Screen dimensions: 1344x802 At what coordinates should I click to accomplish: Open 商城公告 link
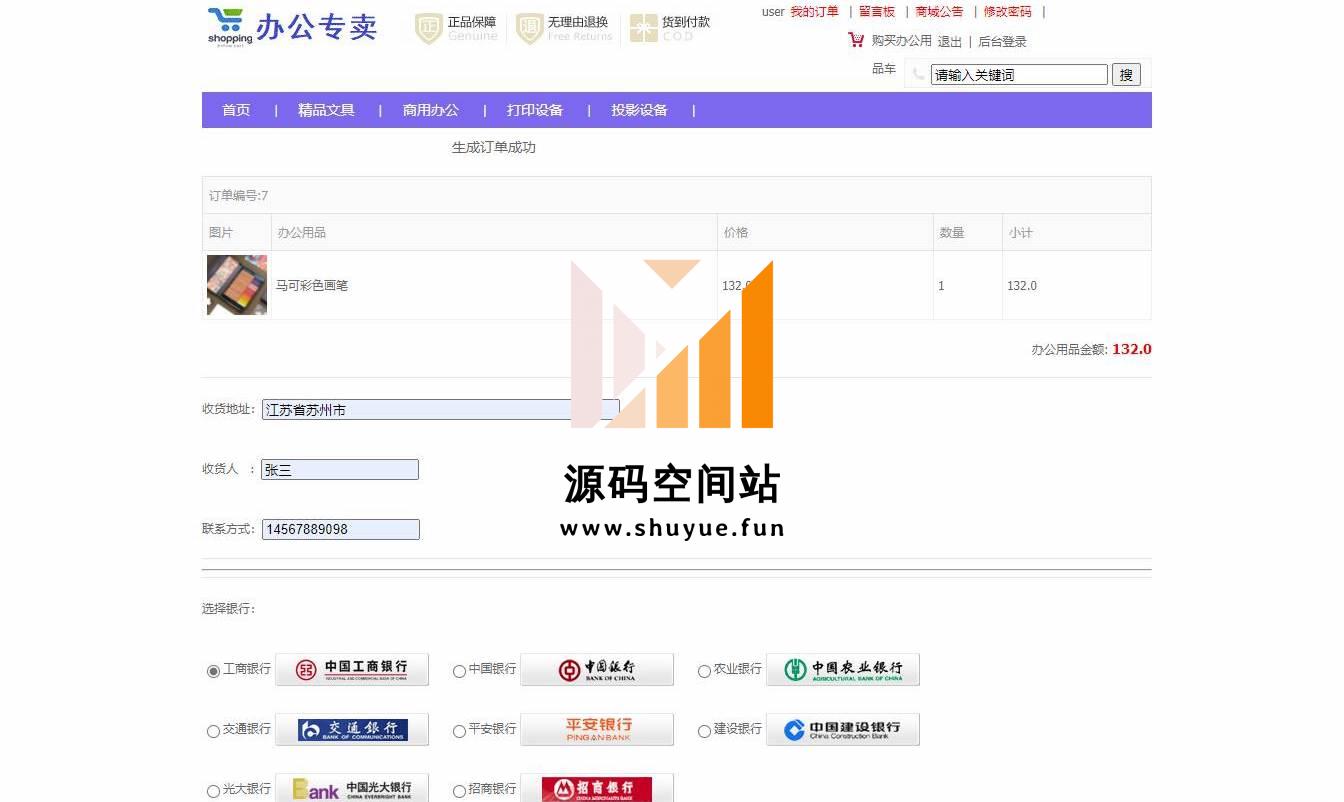click(x=940, y=12)
